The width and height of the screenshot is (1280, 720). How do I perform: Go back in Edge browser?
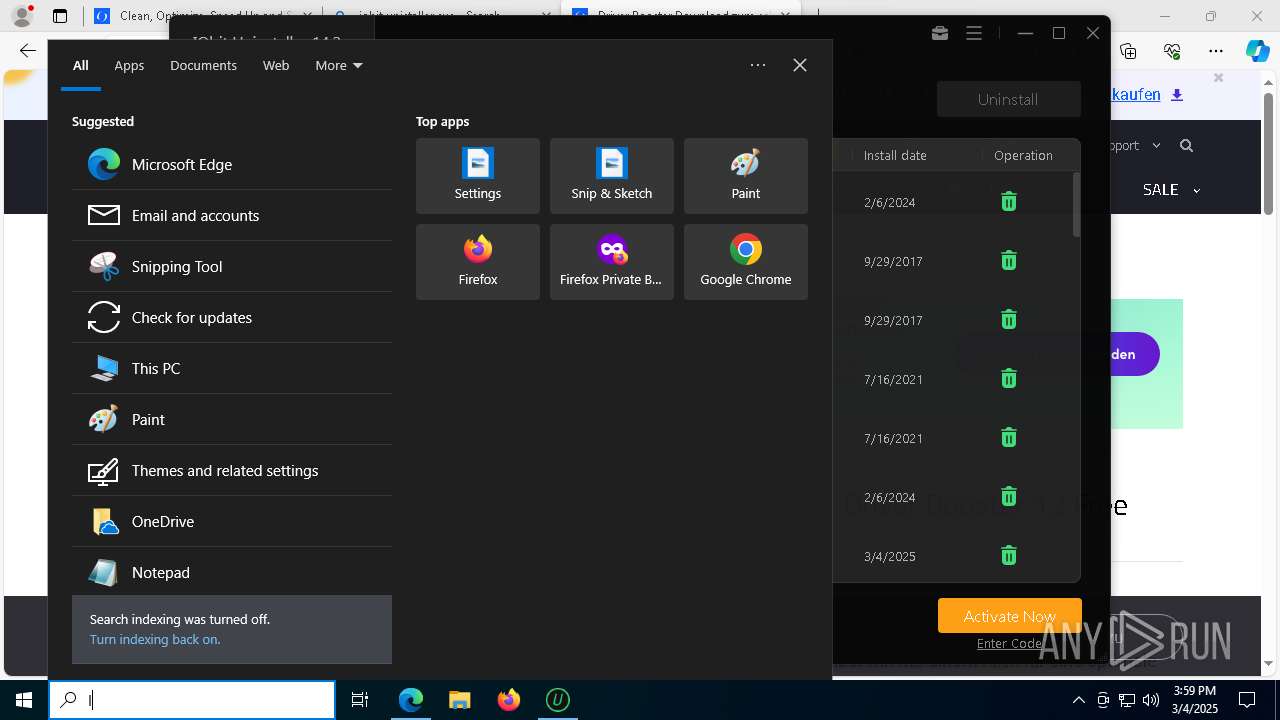point(28,51)
